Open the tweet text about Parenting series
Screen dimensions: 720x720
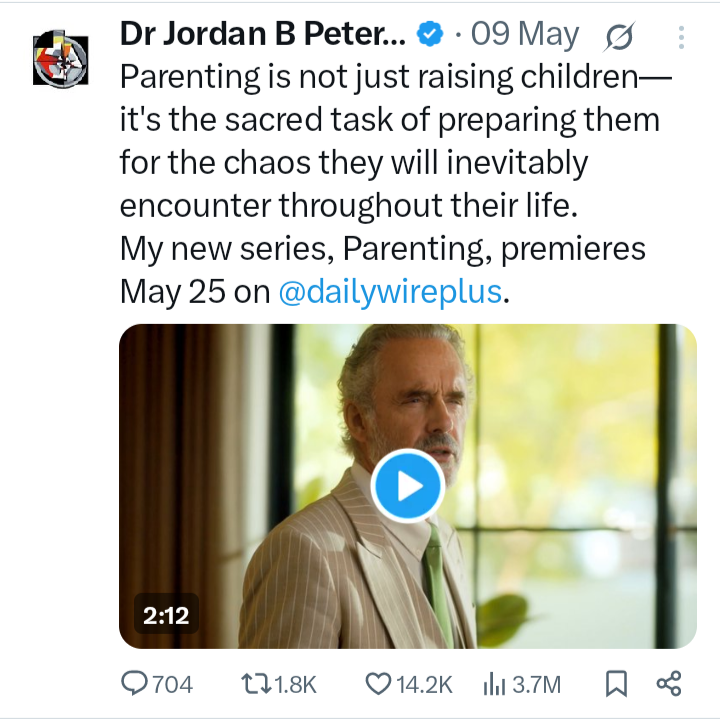pyautogui.click(x=395, y=184)
